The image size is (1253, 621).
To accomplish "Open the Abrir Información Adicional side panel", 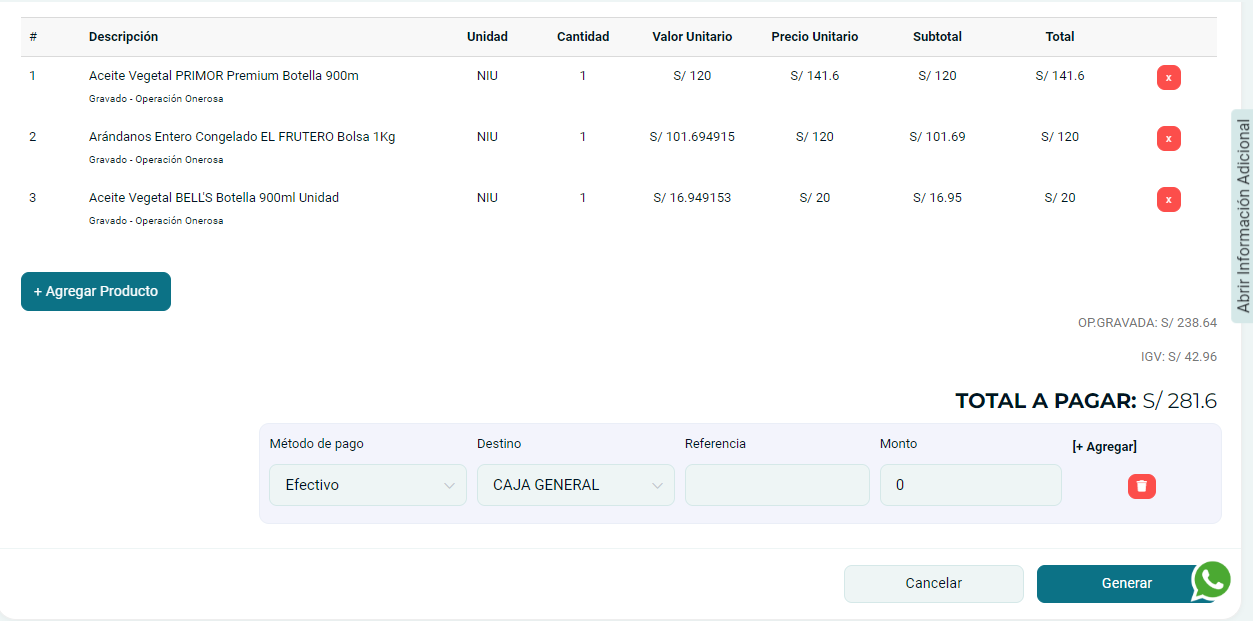I will tap(1243, 216).
